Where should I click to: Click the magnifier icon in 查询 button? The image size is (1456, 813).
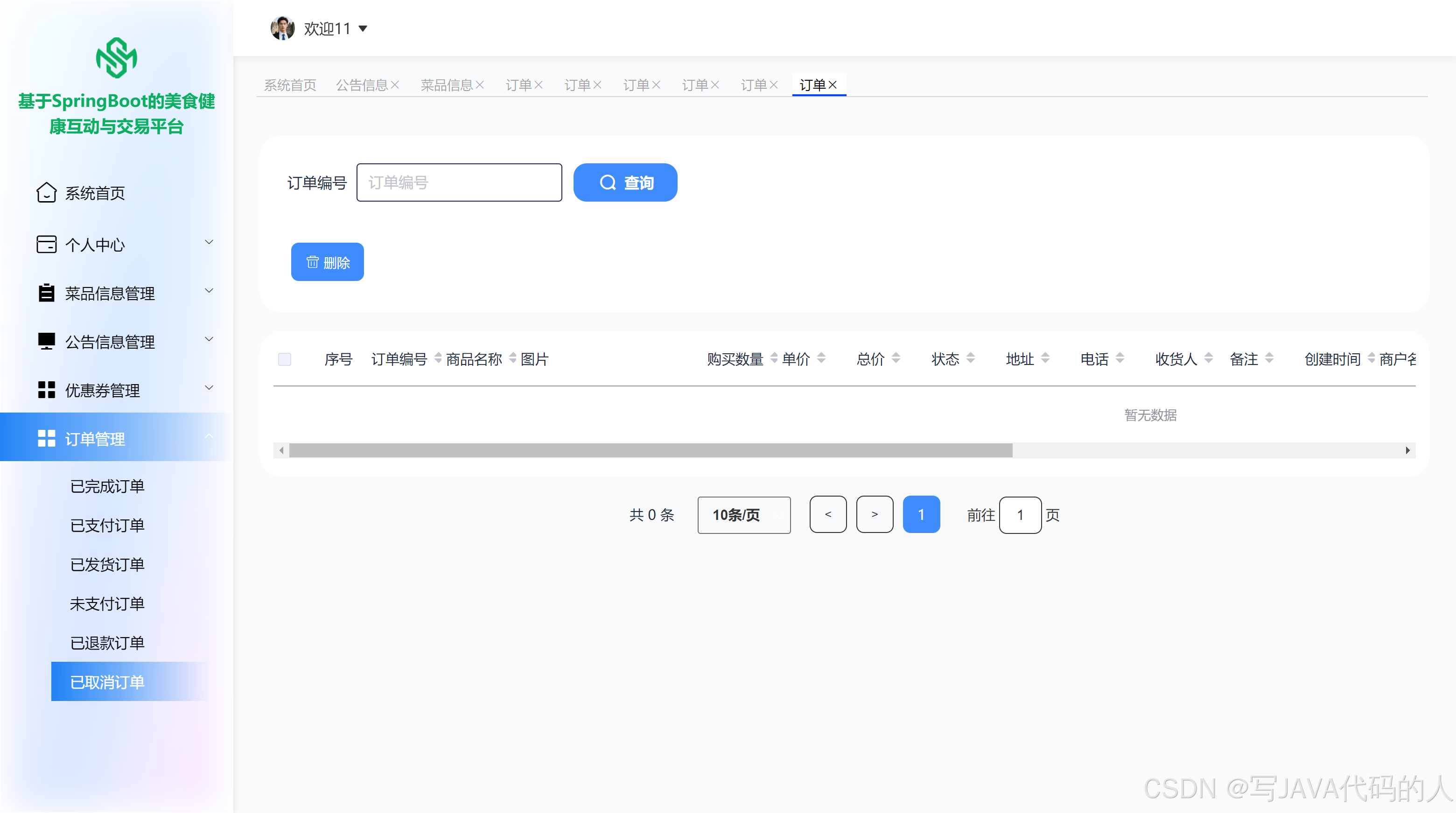click(x=608, y=182)
